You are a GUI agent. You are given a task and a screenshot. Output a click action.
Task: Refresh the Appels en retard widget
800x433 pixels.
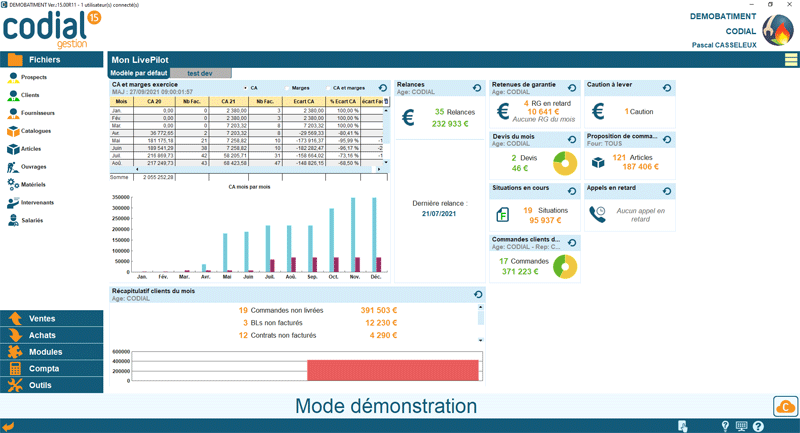pos(667,191)
